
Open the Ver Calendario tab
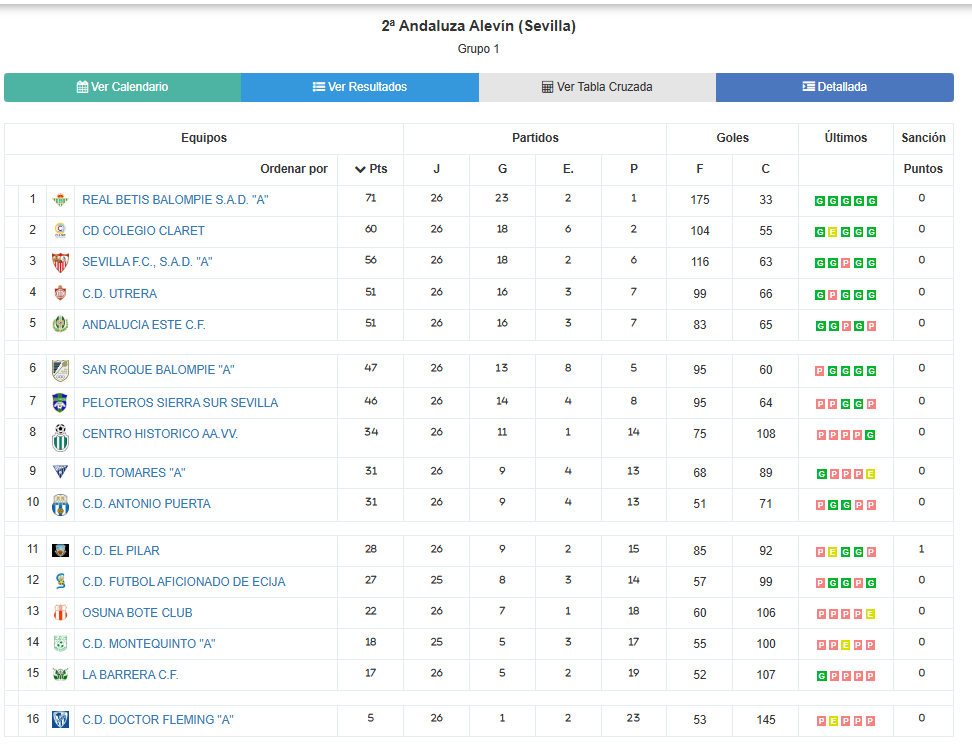tap(122, 87)
